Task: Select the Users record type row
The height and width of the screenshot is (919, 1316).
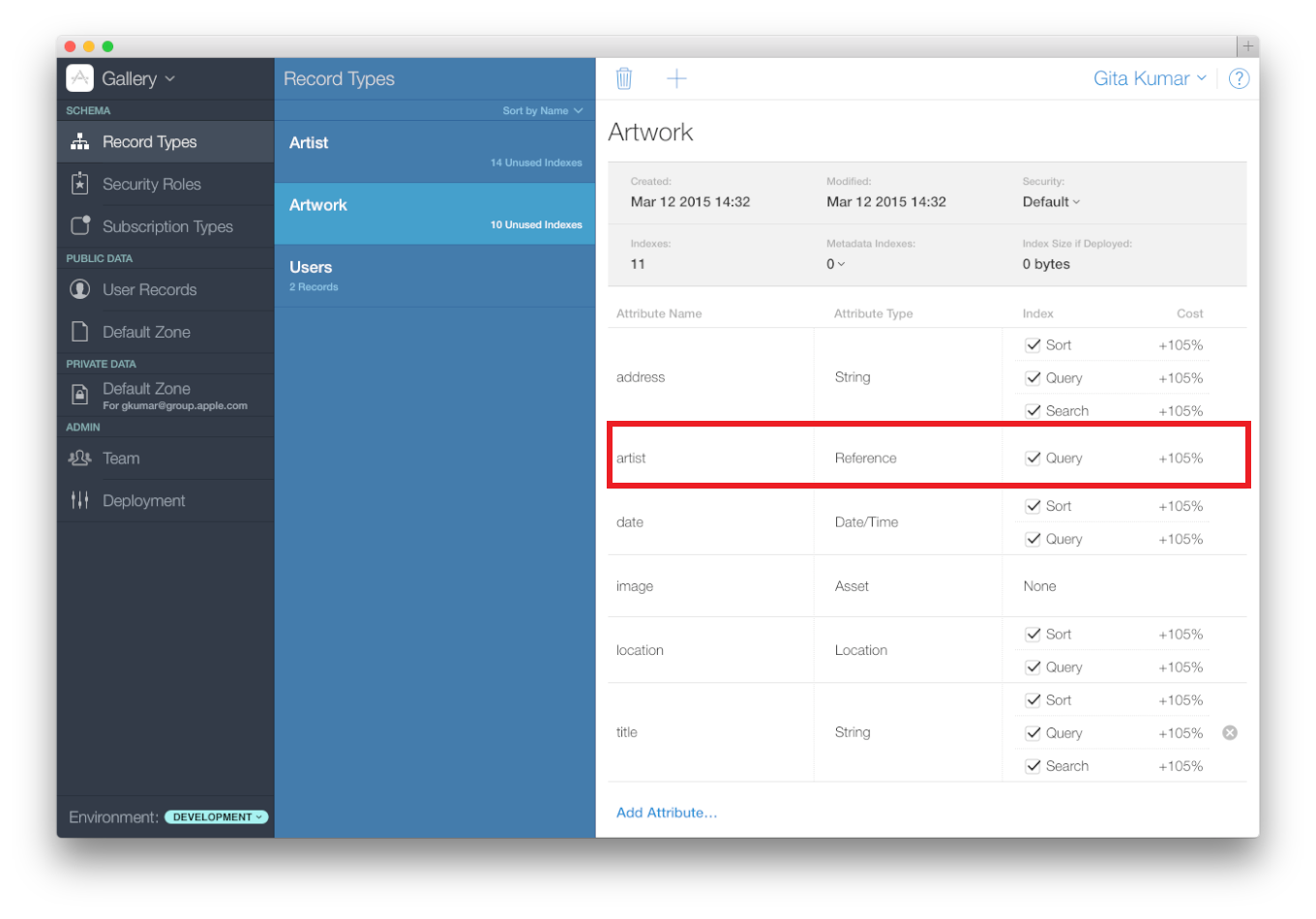Action: [x=434, y=276]
